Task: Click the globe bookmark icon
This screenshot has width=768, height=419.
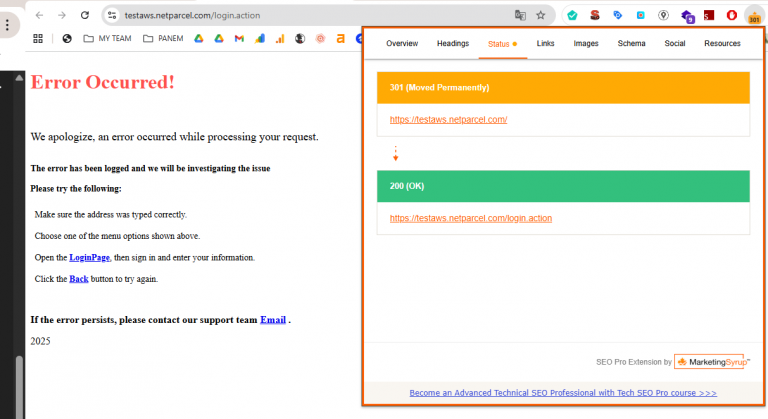Action: tap(67, 38)
